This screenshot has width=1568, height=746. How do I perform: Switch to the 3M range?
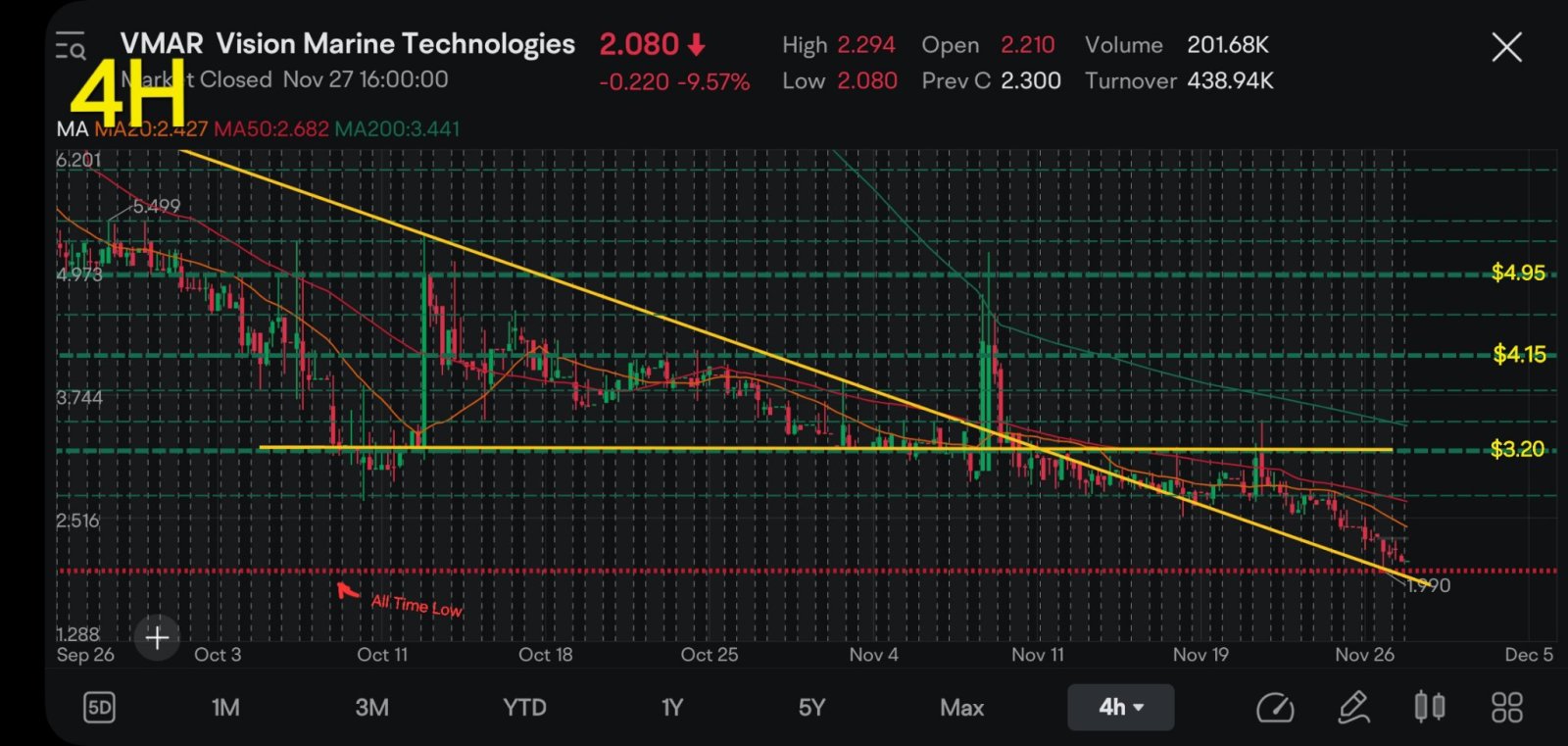(x=371, y=707)
